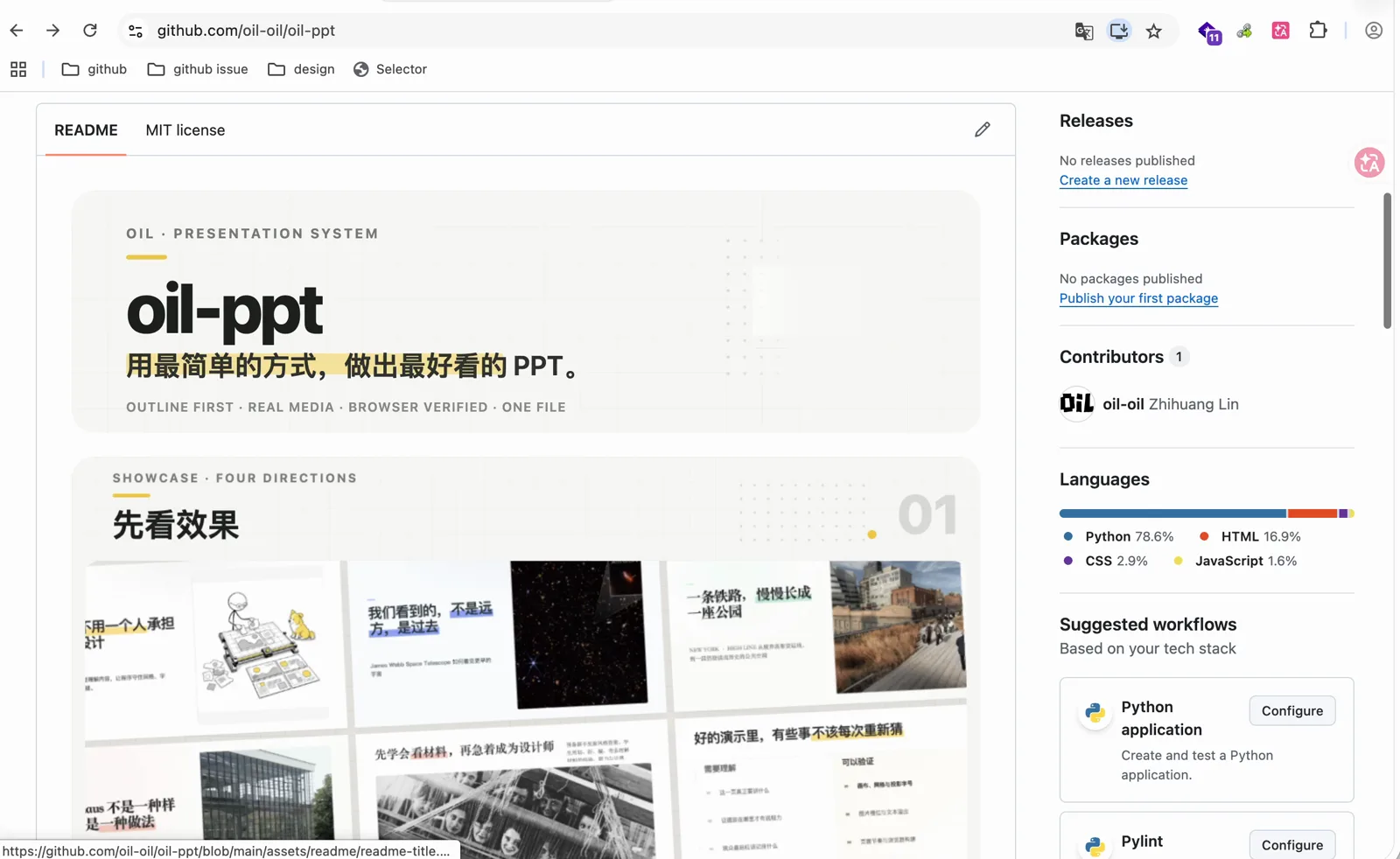Open the oil-oil contributor avatar
The width and height of the screenshot is (1400, 859).
[x=1077, y=404]
